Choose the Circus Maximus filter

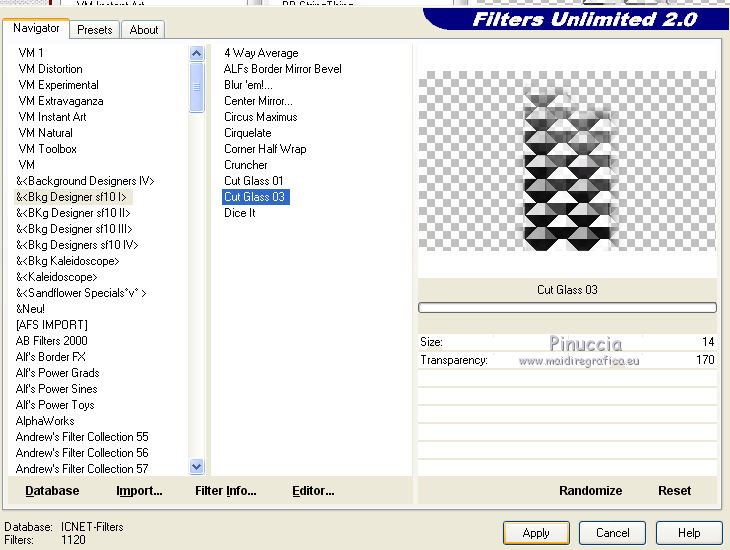click(260, 117)
